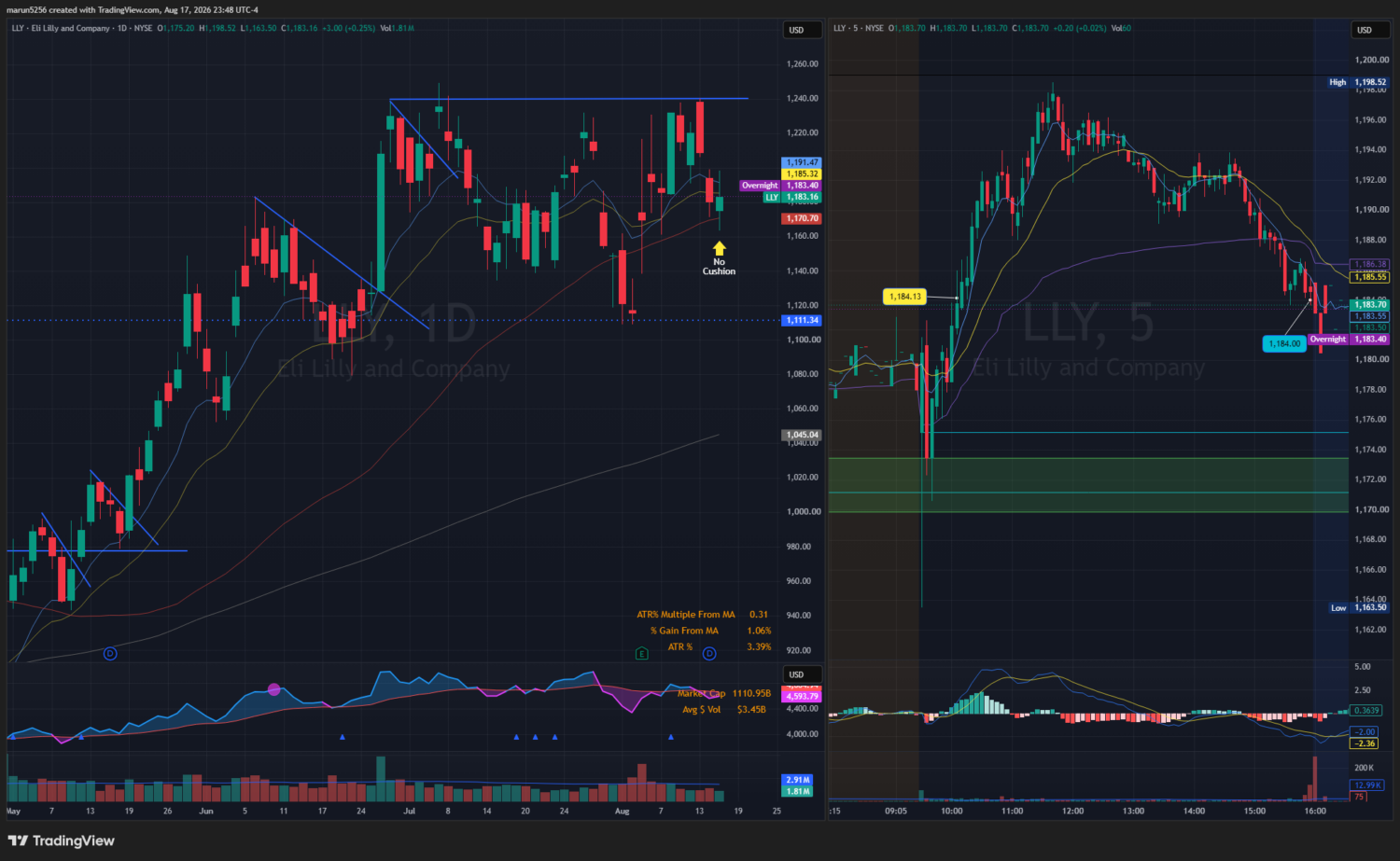Click the "09:05" label on 5-minute time axis

click(896, 812)
